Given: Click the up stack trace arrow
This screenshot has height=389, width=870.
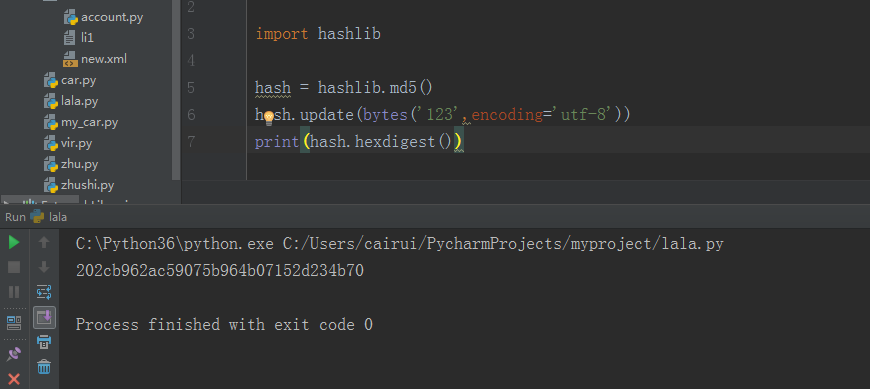Looking at the screenshot, I should 44,243.
